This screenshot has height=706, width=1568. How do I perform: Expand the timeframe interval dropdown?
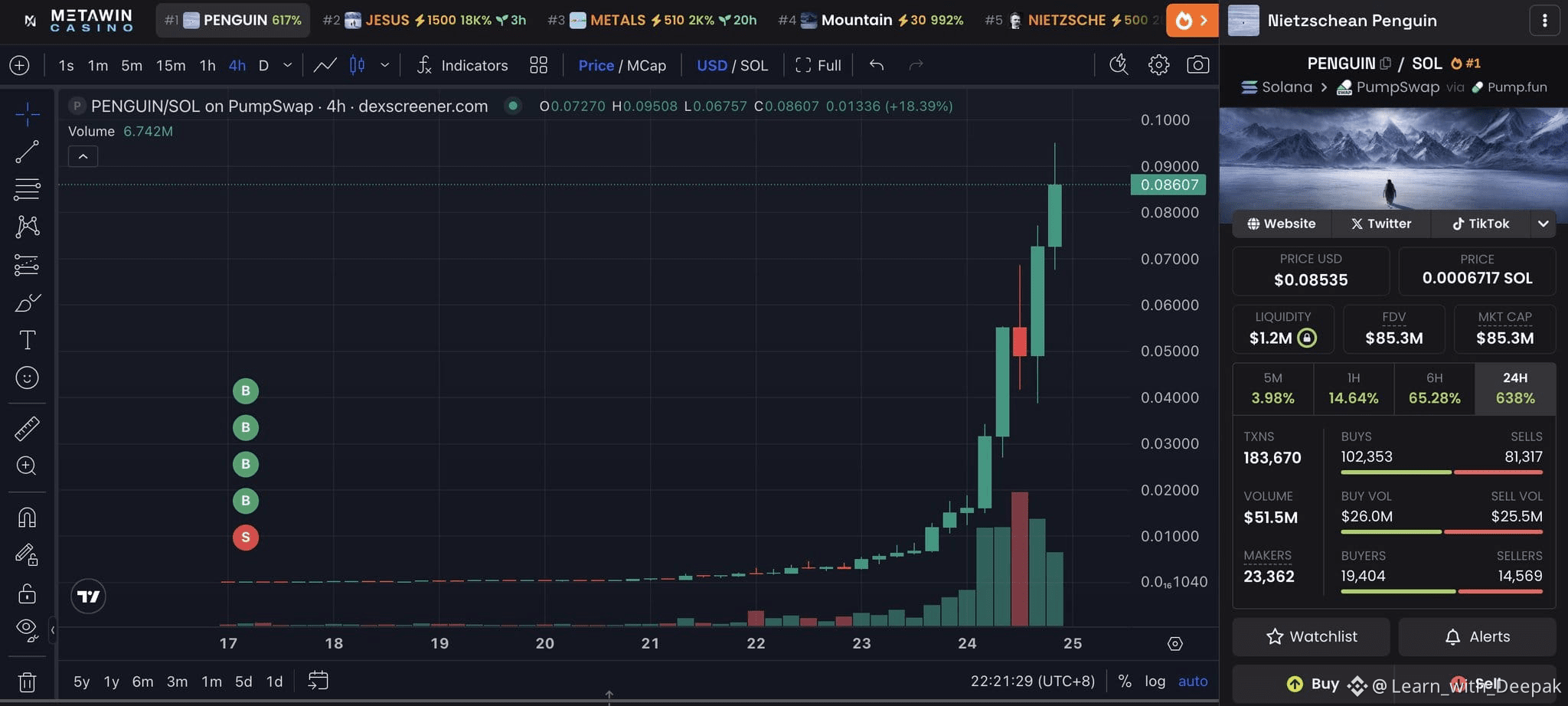[x=288, y=66]
